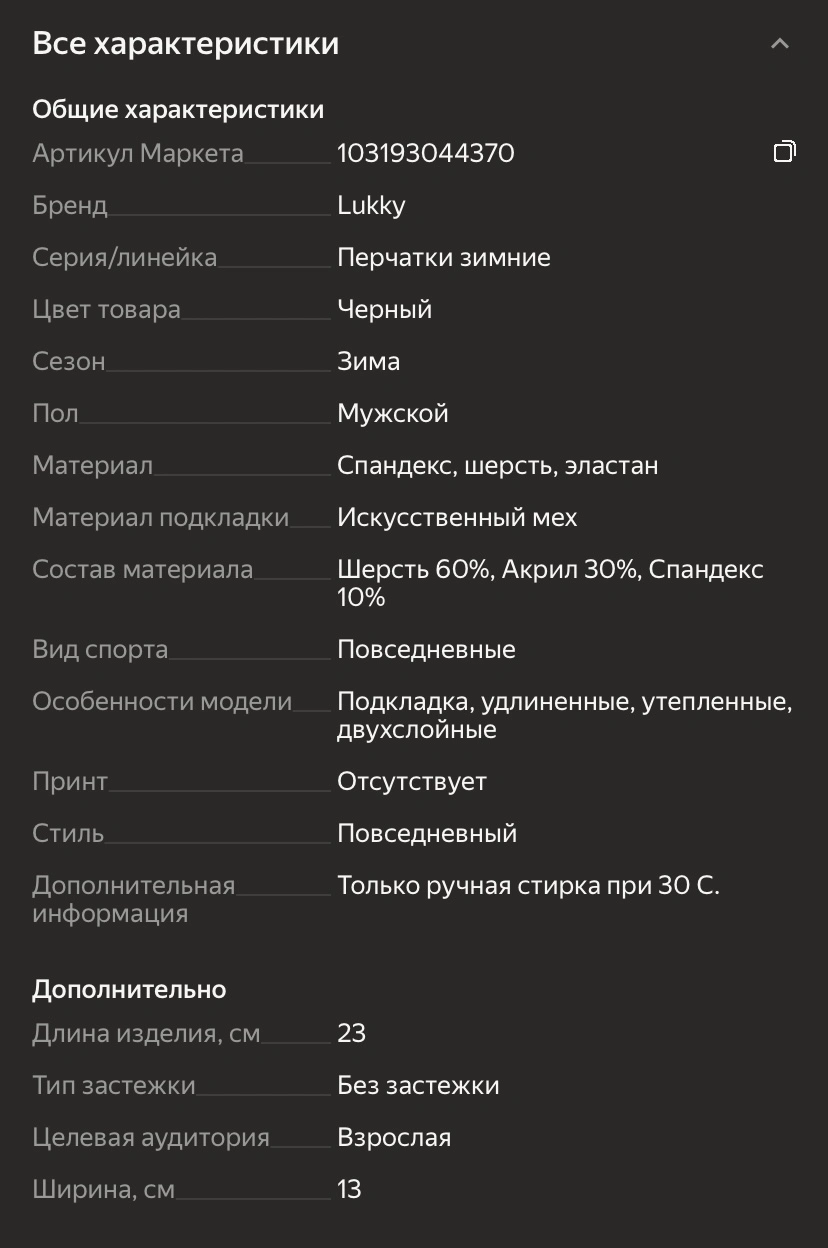Click the Отсутствует print value
Screen dimensions: 828x1248
pyautogui.click(x=412, y=781)
